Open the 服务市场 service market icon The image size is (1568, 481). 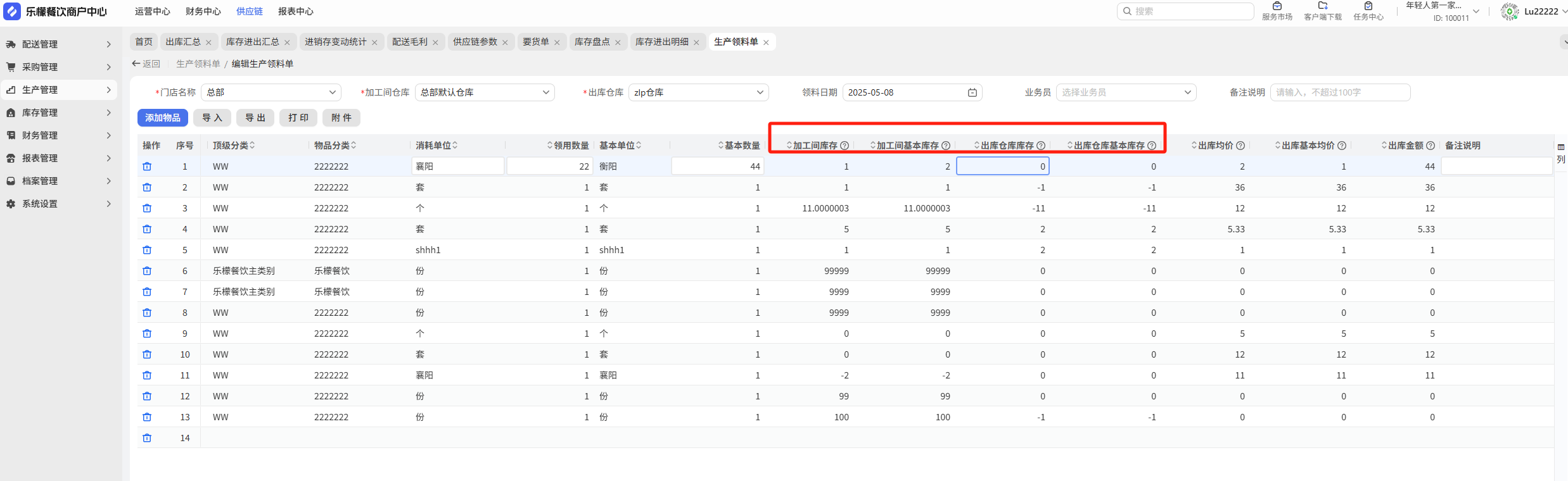pyautogui.click(x=1277, y=11)
